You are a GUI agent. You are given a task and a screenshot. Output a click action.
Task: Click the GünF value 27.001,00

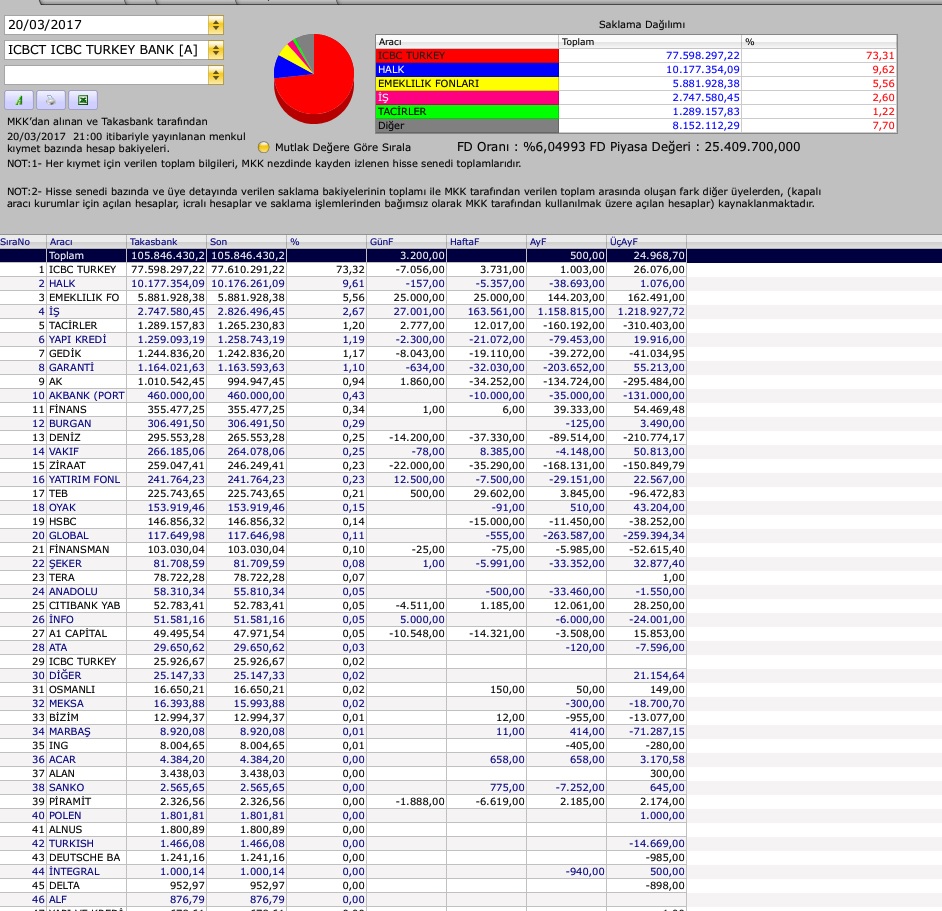419,311
